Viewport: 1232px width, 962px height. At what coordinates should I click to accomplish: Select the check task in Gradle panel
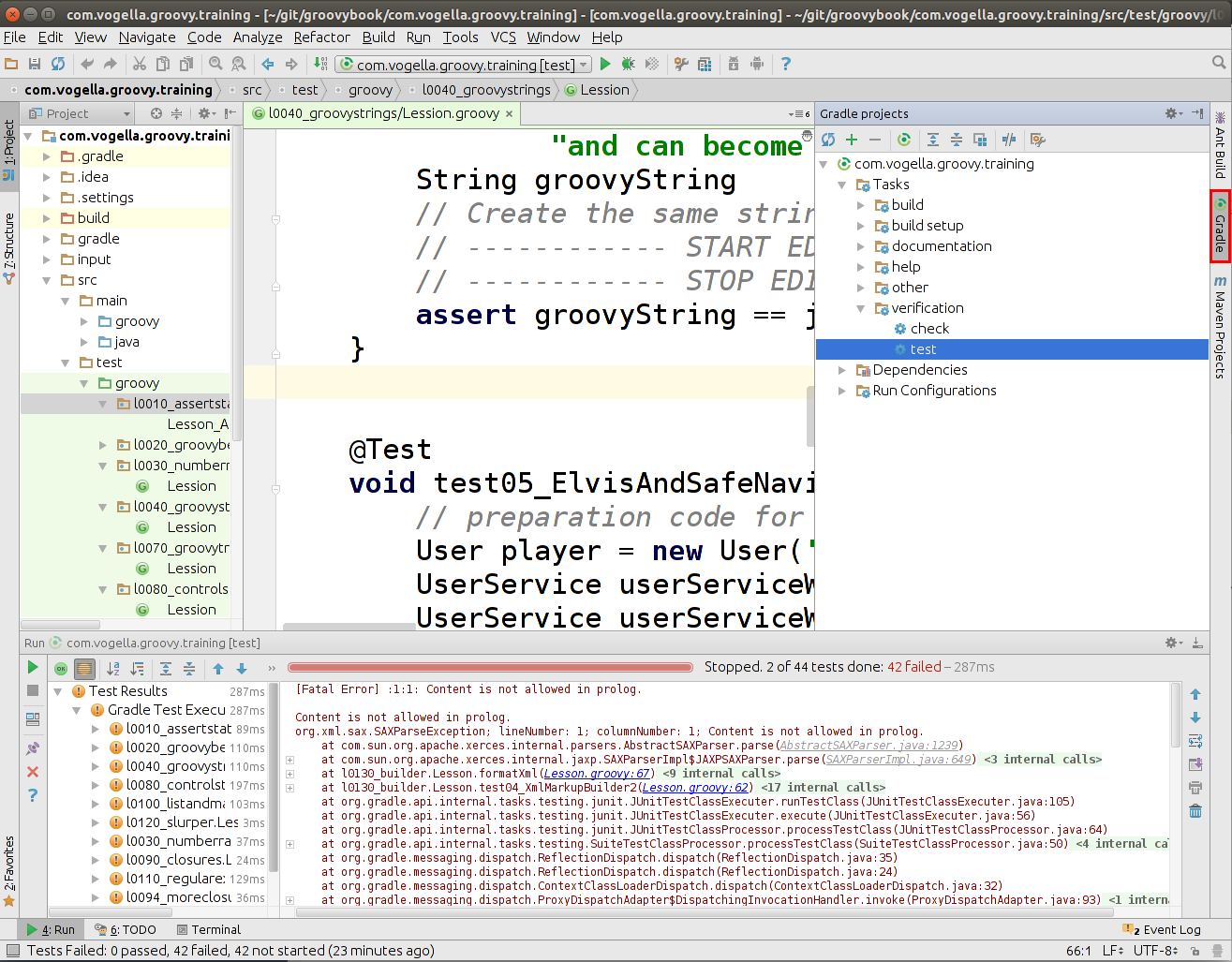[929, 329]
